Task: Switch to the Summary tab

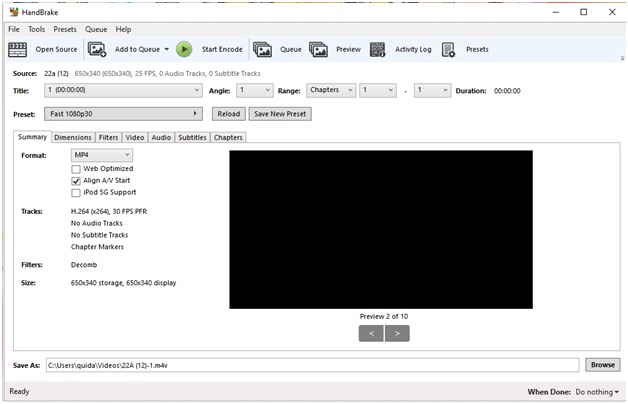Action: [x=32, y=137]
